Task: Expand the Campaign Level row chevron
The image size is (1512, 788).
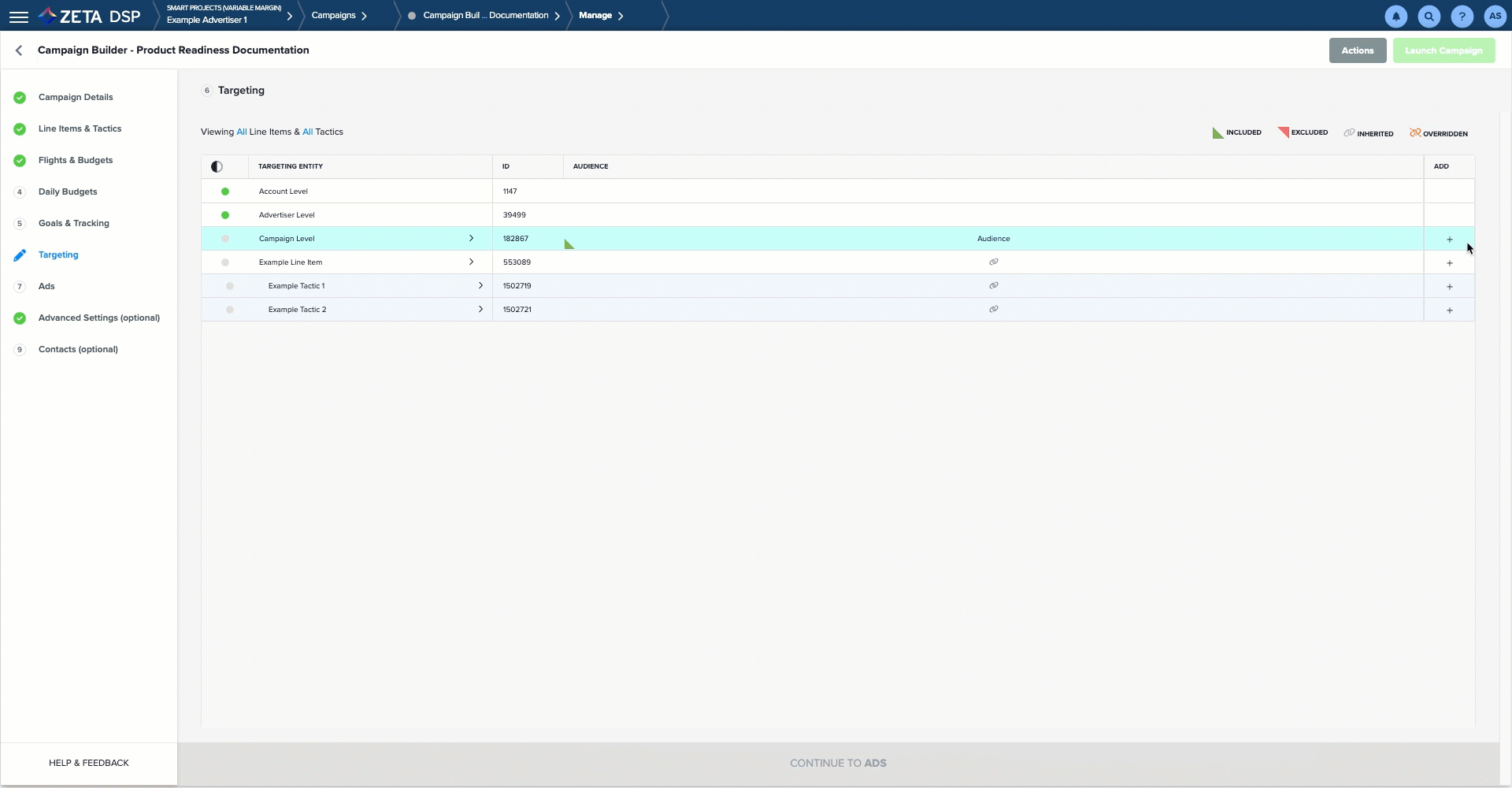Action: point(471,239)
